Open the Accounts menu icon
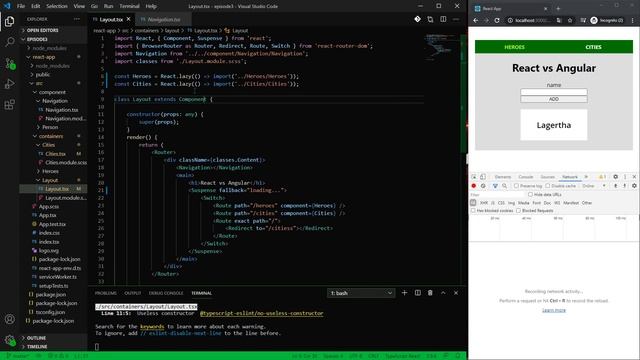The width and height of the screenshot is (640, 360). tap(10, 319)
